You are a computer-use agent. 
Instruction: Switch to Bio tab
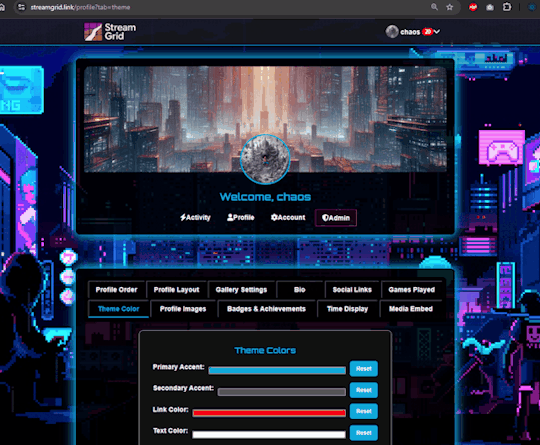tap(300, 290)
